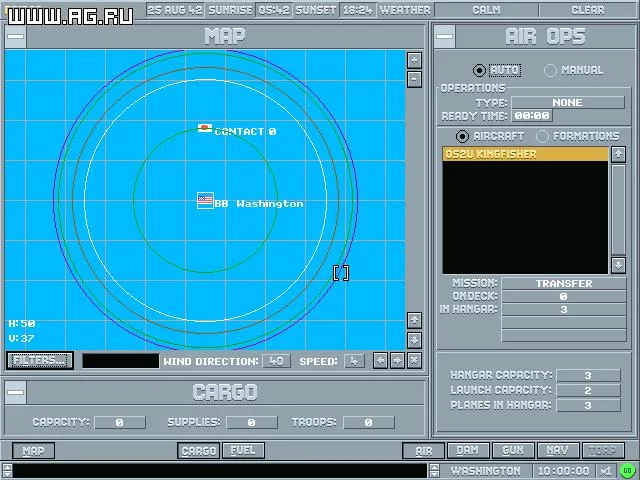Open the DAM damage control tab

point(468,451)
